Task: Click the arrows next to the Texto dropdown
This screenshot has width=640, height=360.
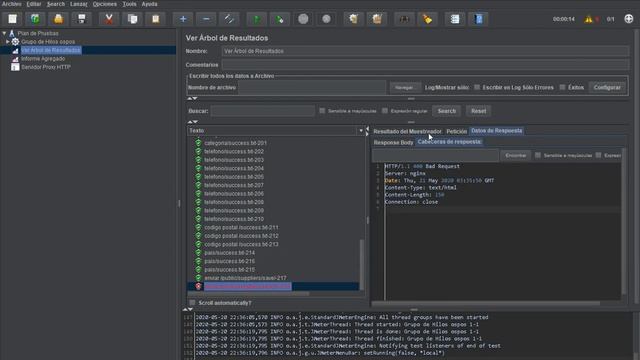Action: pyautogui.click(x=367, y=131)
